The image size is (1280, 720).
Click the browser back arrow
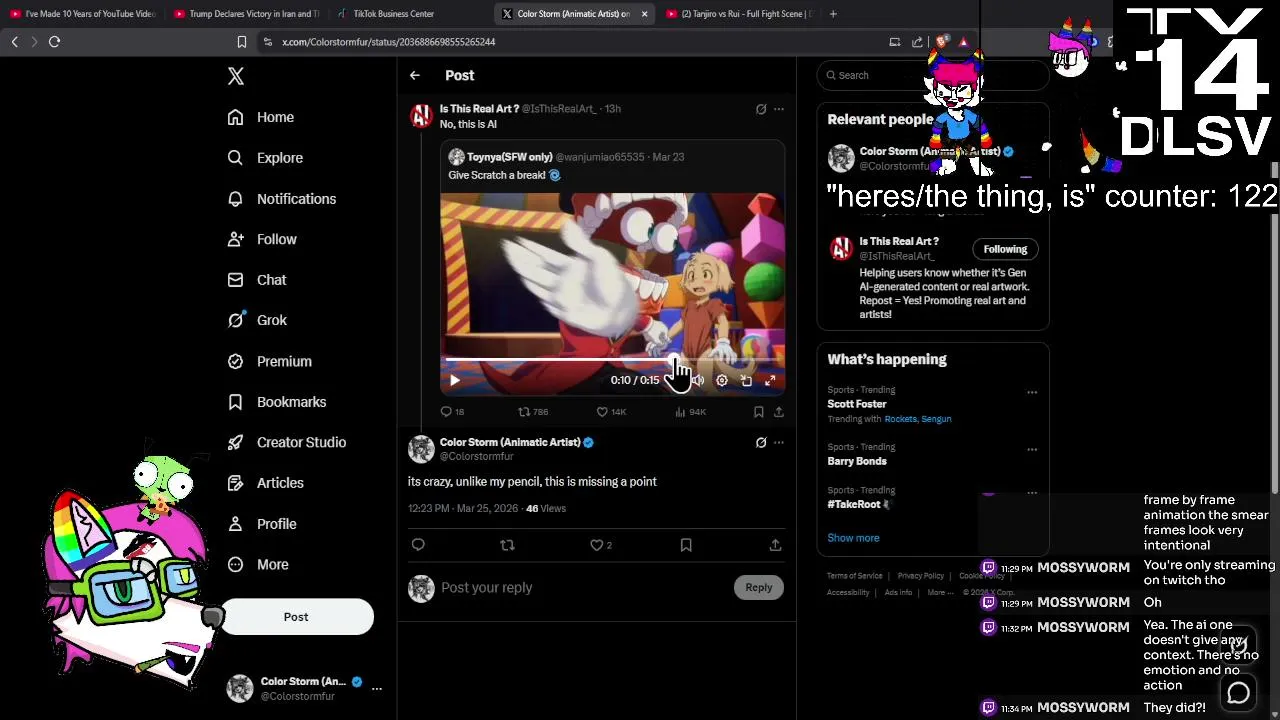[15, 42]
